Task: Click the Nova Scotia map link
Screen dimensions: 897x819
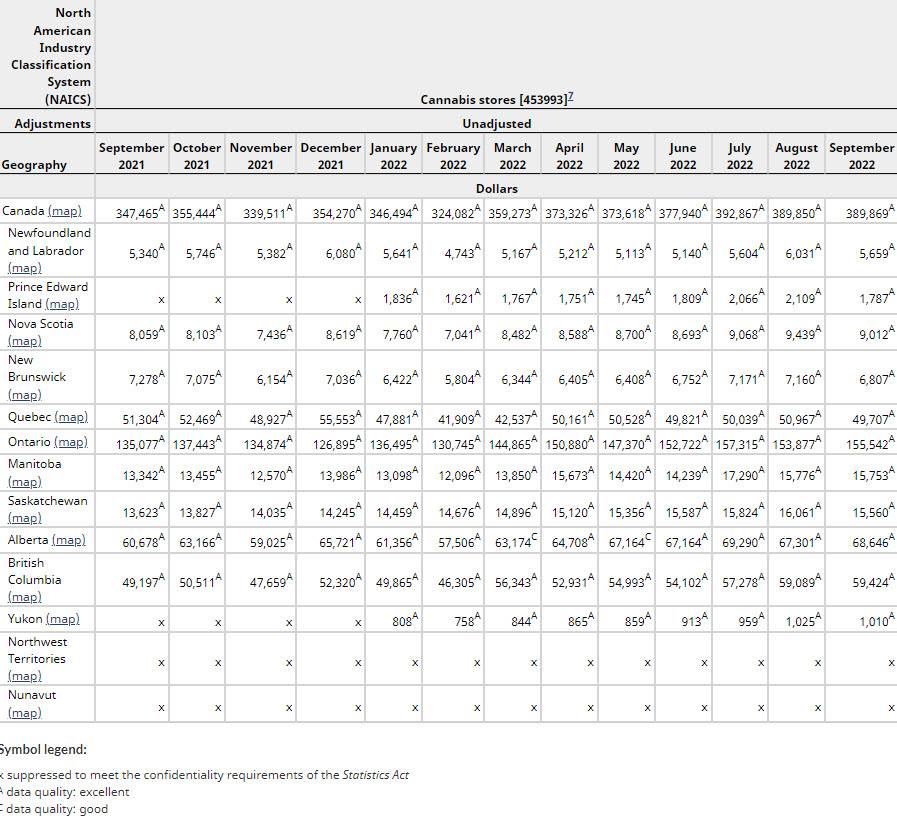Action: 24,341
